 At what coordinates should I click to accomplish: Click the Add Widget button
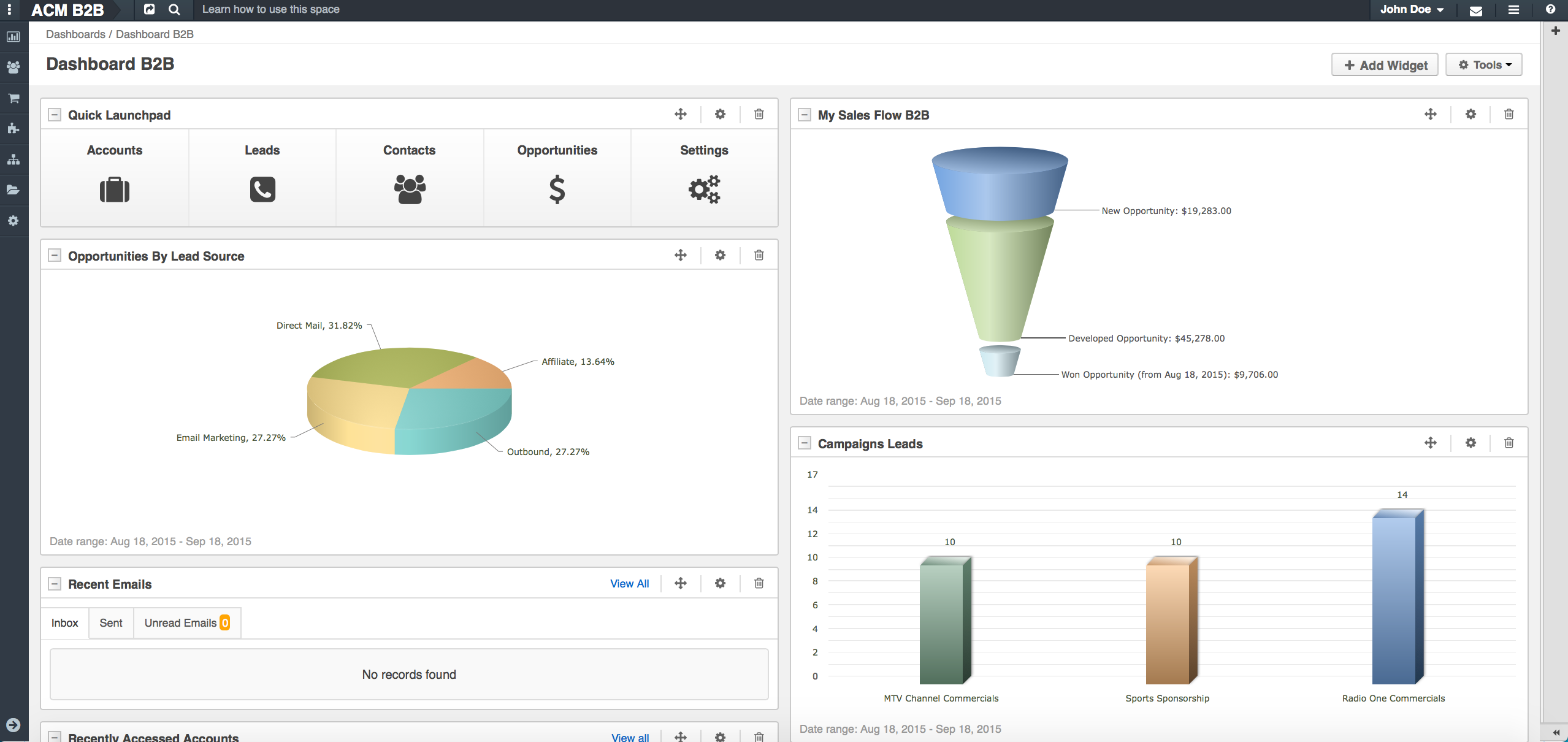pyautogui.click(x=1385, y=65)
